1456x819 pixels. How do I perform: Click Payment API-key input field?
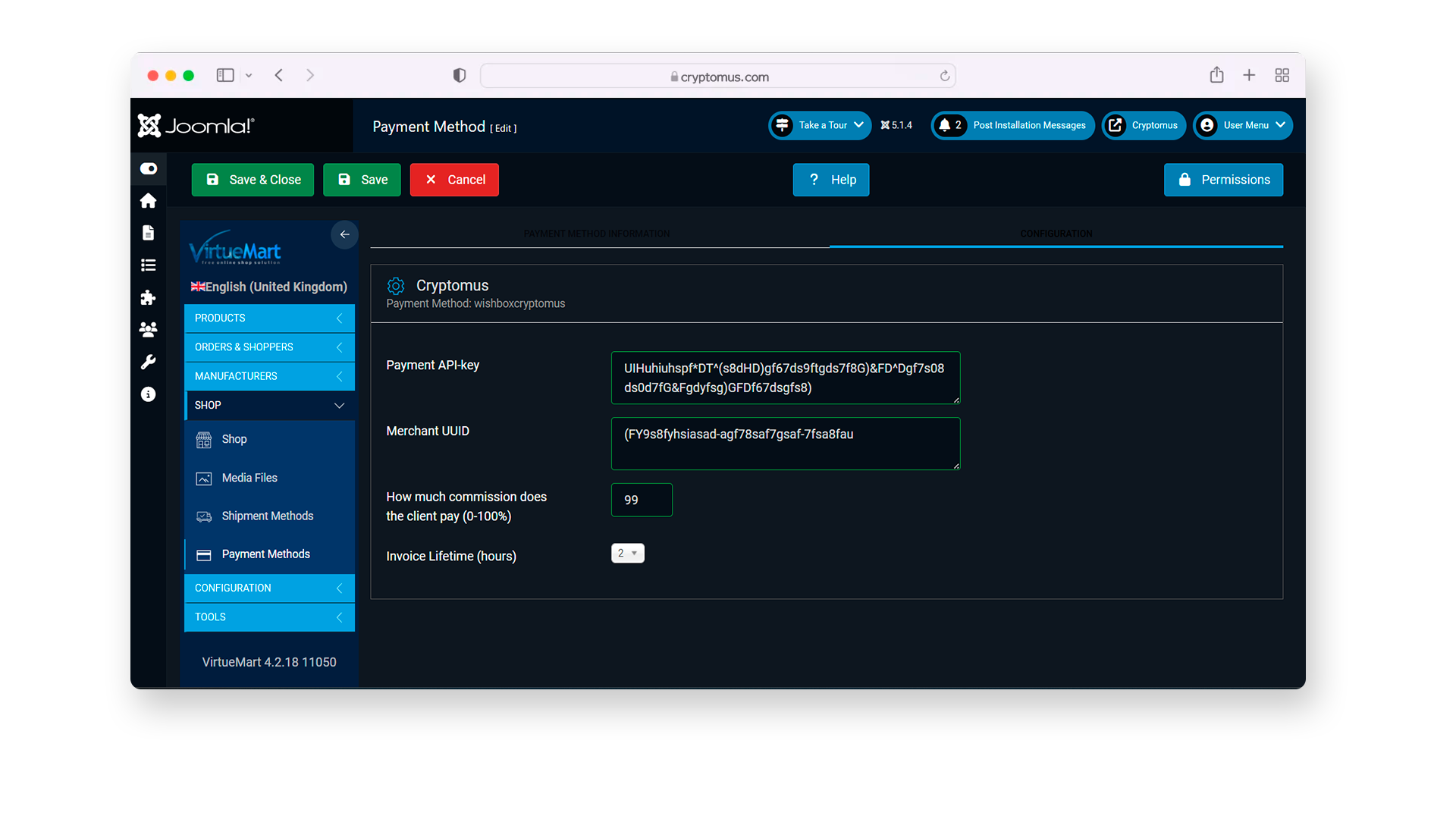click(785, 378)
